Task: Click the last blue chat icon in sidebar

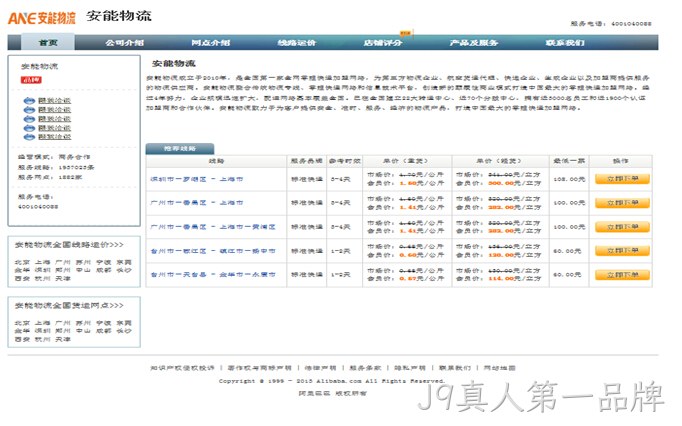Action: pos(29,137)
